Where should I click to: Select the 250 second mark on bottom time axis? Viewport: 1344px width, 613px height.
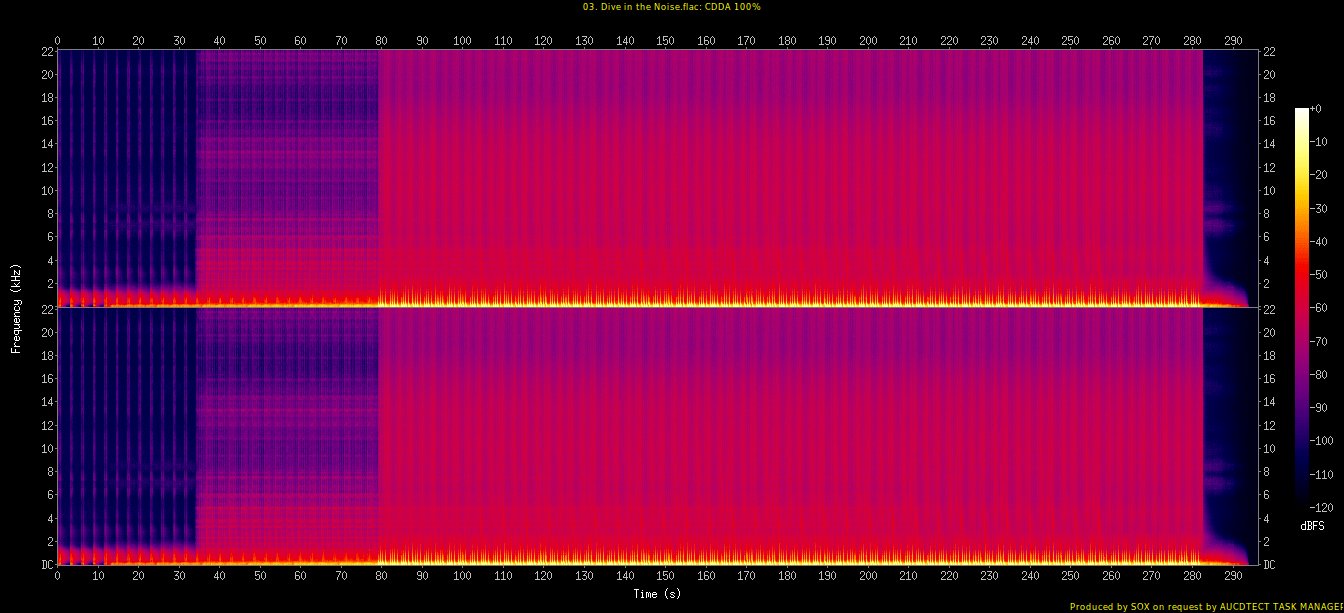(x=1071, y=577)
